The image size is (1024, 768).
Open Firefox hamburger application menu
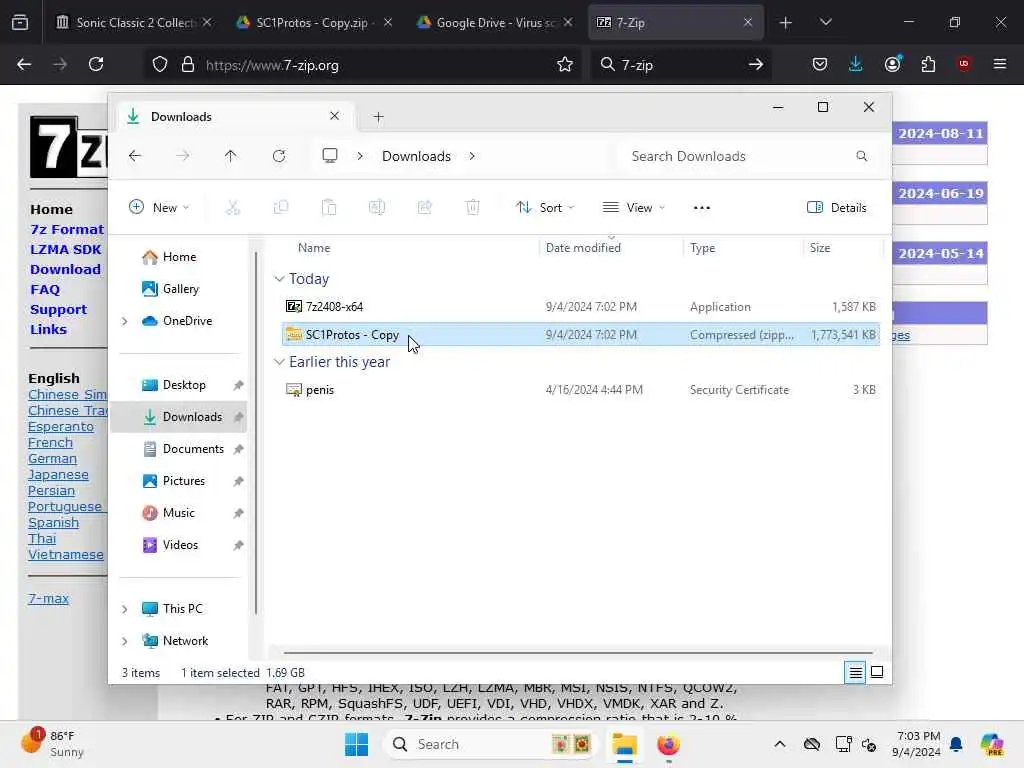coord(1000,64)
